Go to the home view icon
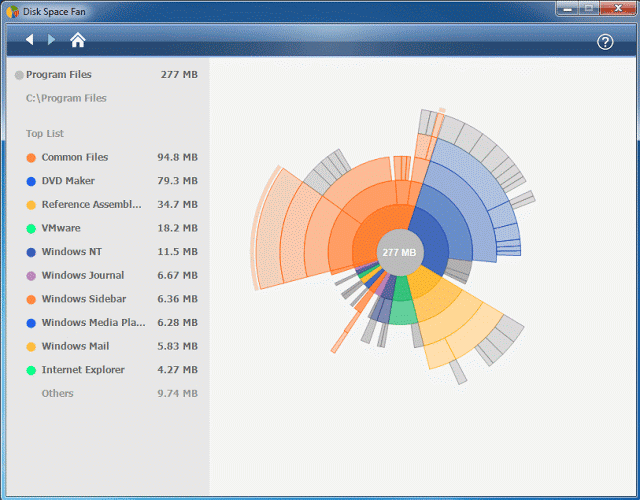Viewport: 640px width, 500px height. coord(78,40)
